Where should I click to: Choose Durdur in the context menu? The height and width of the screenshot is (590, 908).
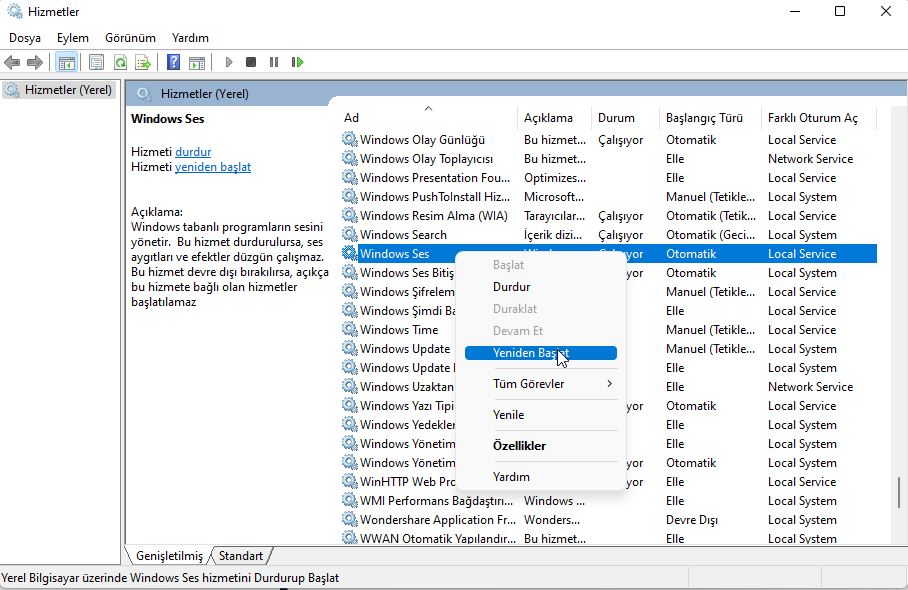point(541,287)
